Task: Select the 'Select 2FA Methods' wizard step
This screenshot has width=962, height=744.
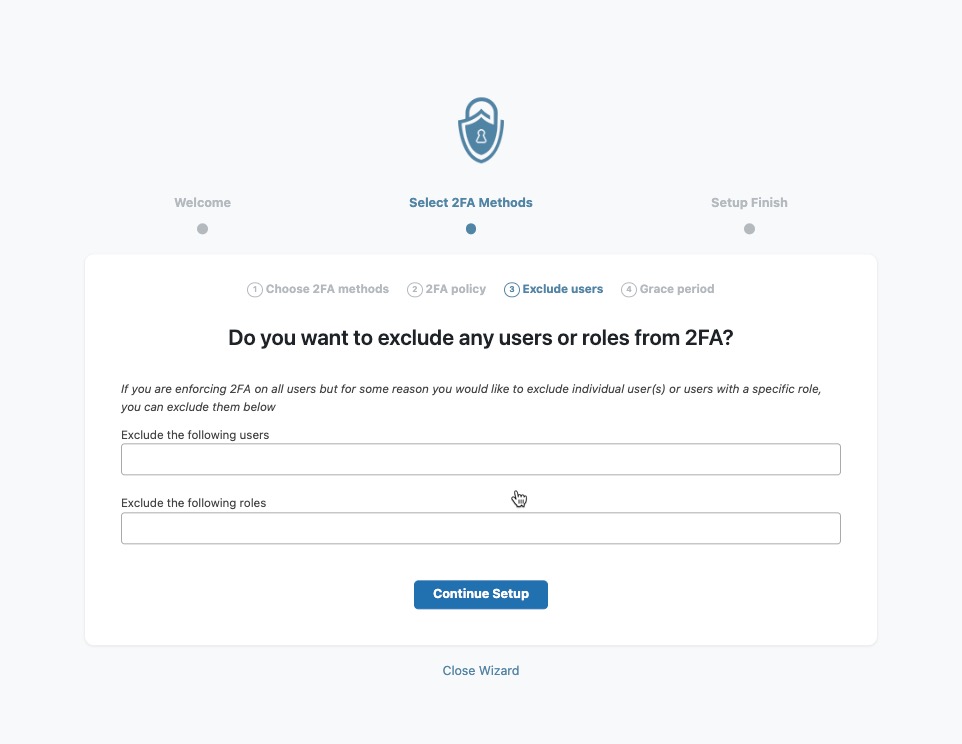Action: [471, 203]
